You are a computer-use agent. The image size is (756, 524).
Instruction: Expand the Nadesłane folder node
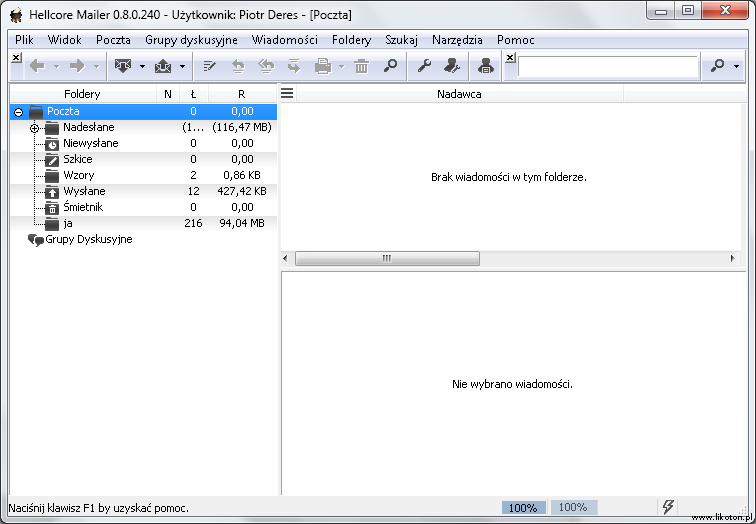coord(34,128)
